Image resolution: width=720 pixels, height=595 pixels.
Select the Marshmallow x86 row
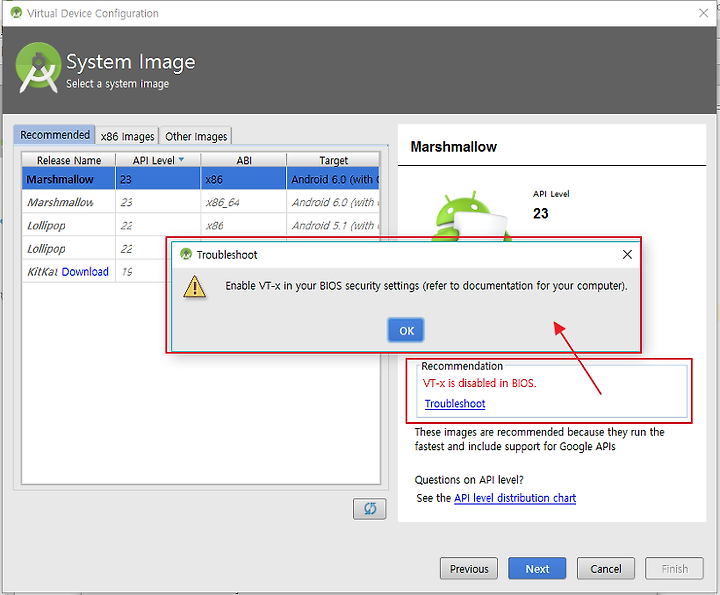201,179
